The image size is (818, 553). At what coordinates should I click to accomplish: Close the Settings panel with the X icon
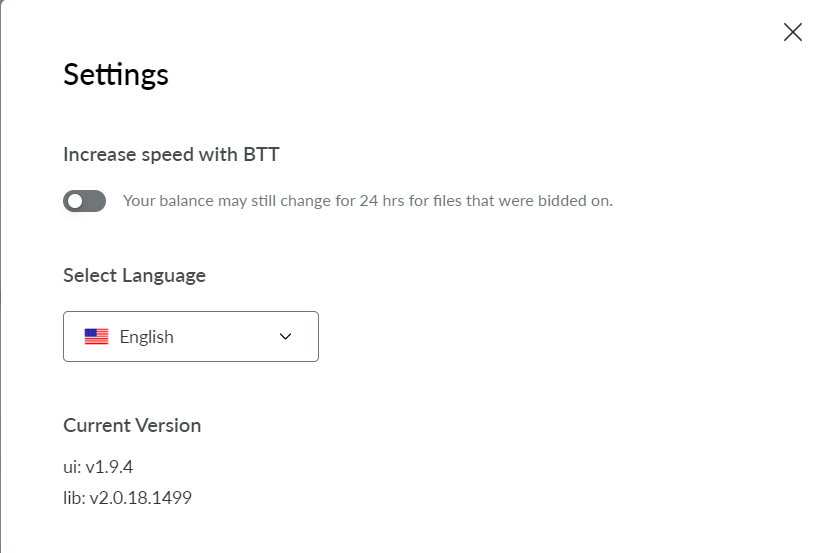792,32
